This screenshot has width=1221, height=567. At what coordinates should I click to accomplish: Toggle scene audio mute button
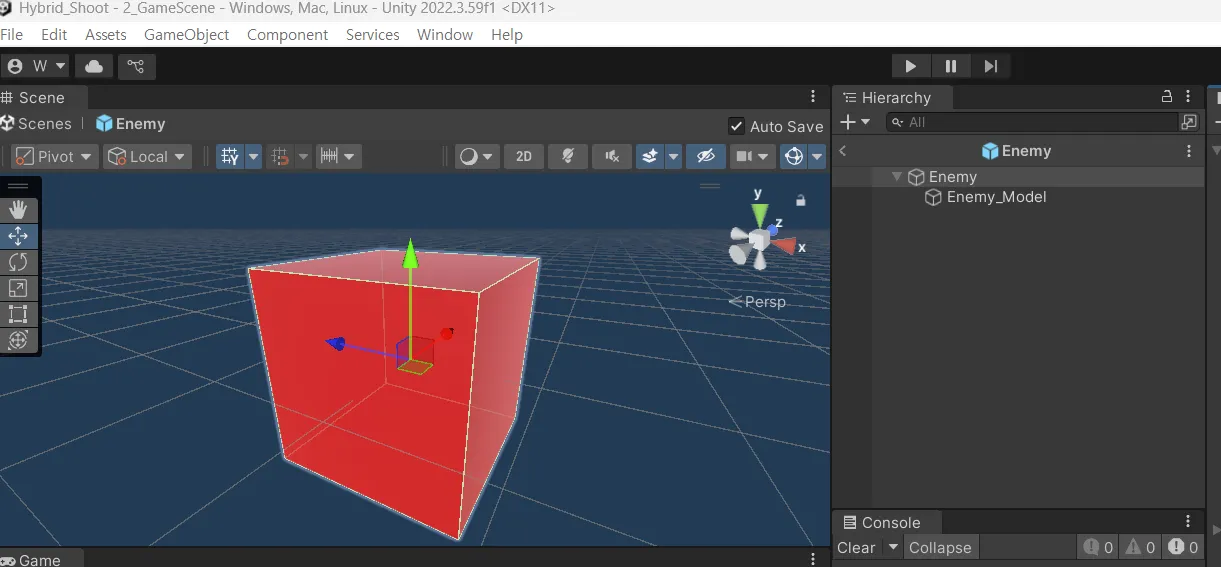pos(611,157)
